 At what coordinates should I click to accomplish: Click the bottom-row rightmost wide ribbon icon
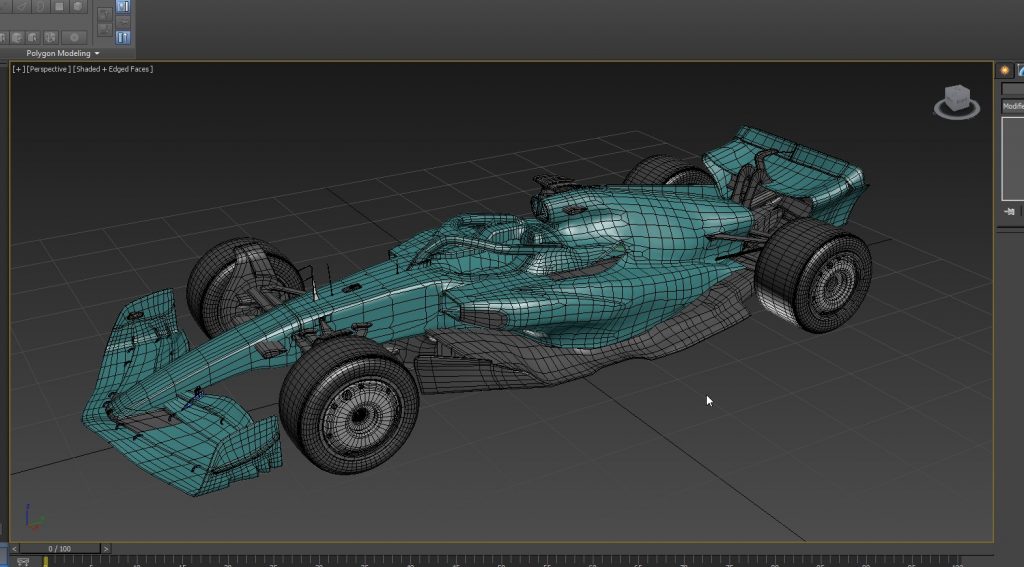click(74, 37)
